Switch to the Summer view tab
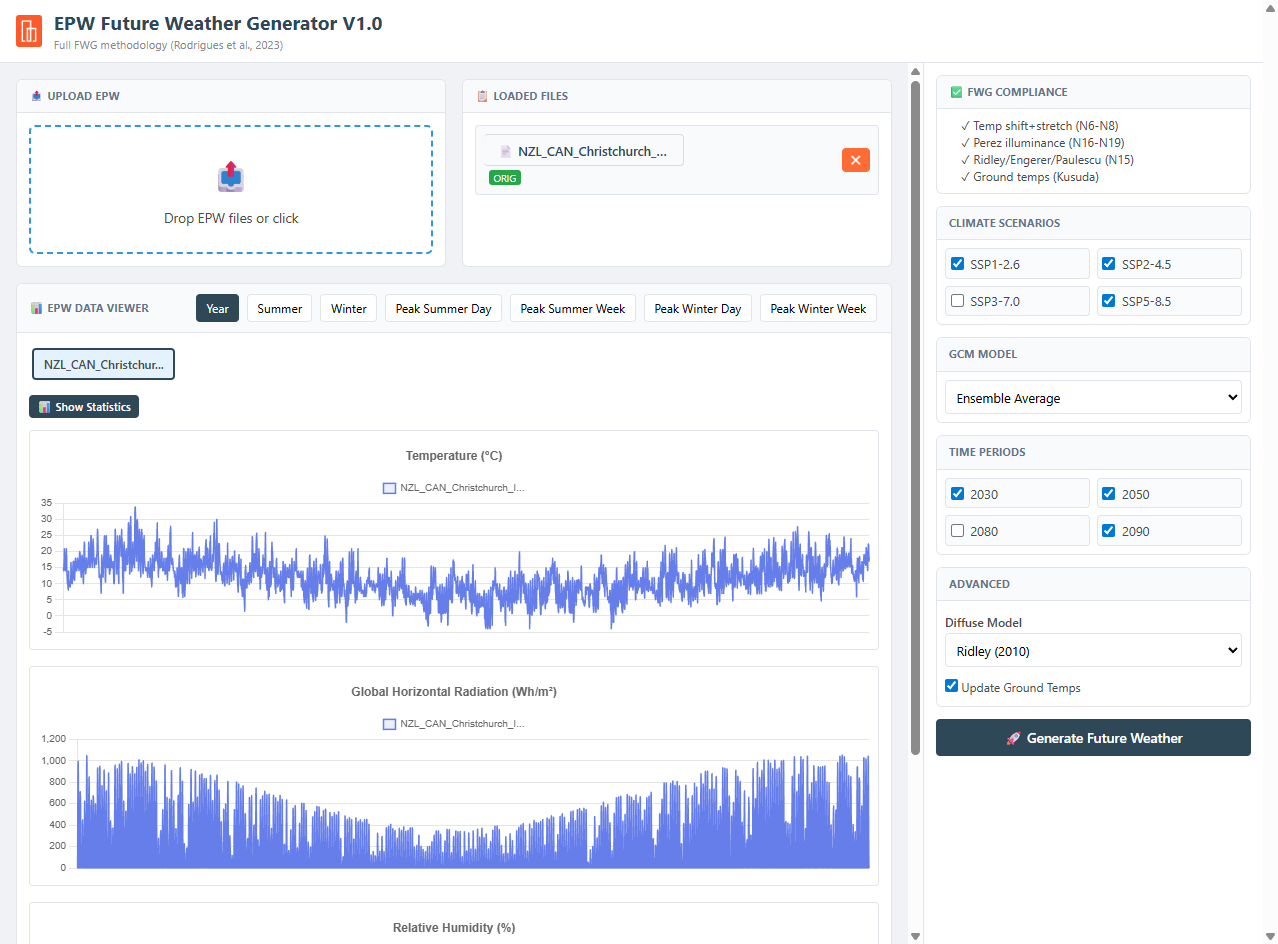The height and width of the screenshot is (944, 1278). click(279, 309)
